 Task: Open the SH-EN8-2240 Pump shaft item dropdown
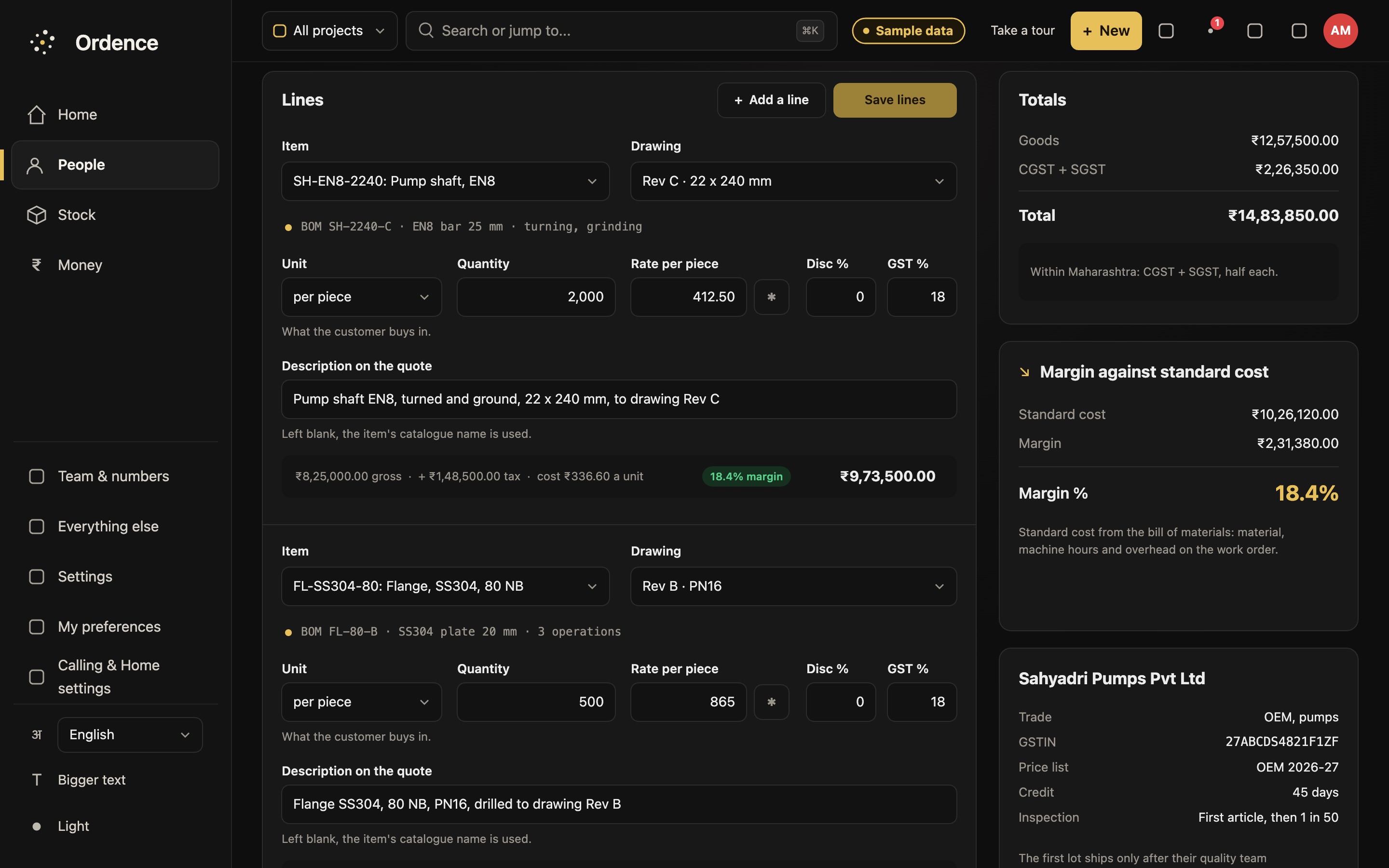coord(446,181)
